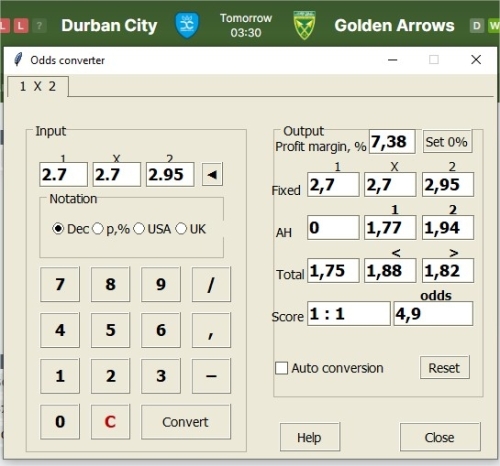
Task: Click the Reset button
Action: click(444, 368)
